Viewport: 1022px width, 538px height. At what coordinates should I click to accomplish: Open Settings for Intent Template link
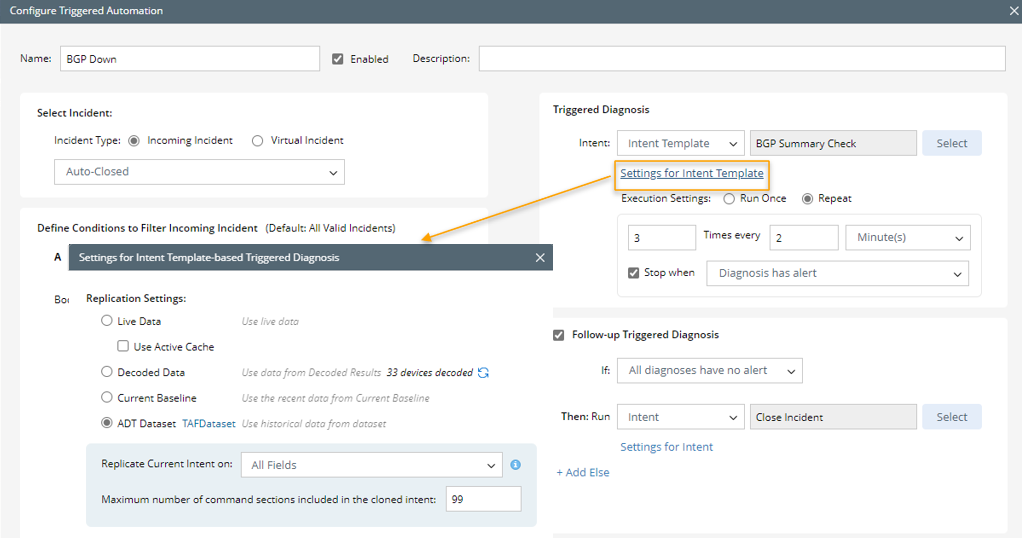(691, 173)
